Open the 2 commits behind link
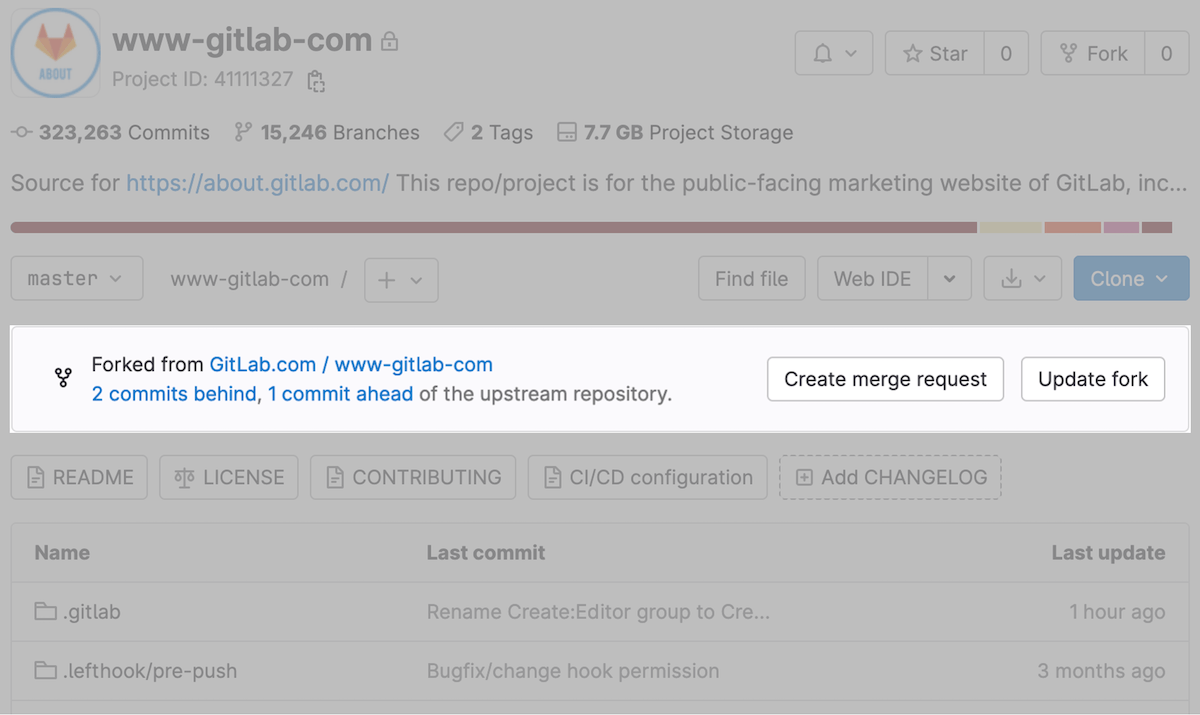 (174, 394)
